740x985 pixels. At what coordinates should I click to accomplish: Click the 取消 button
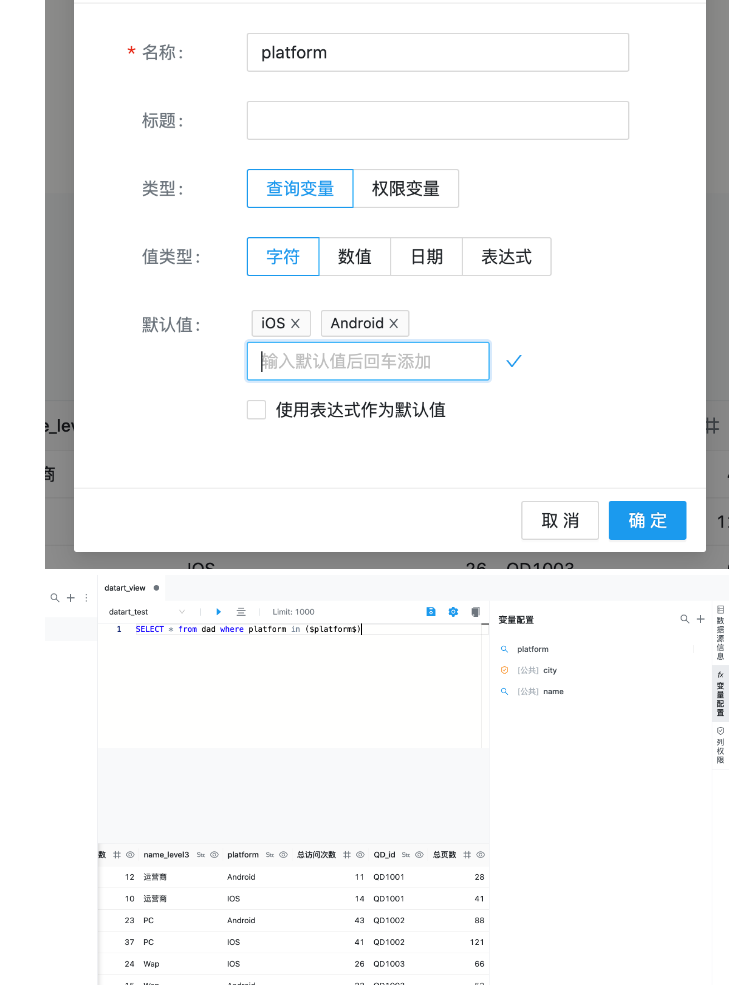[560, 520]
